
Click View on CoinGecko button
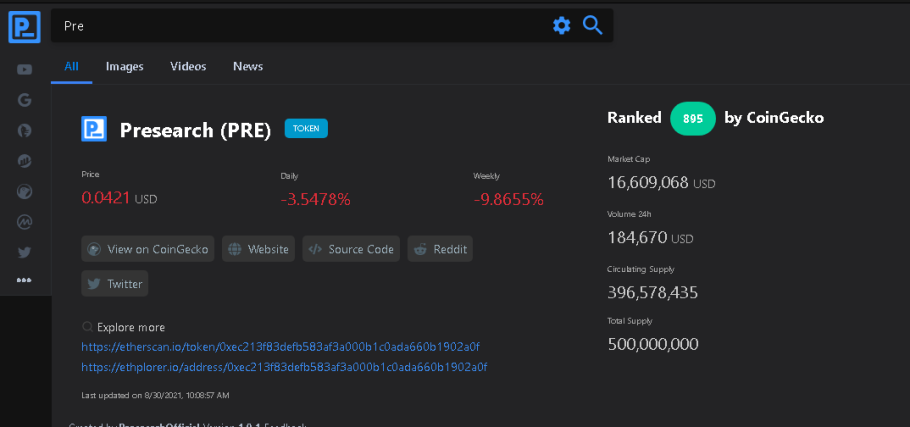[x=148, y=249]
